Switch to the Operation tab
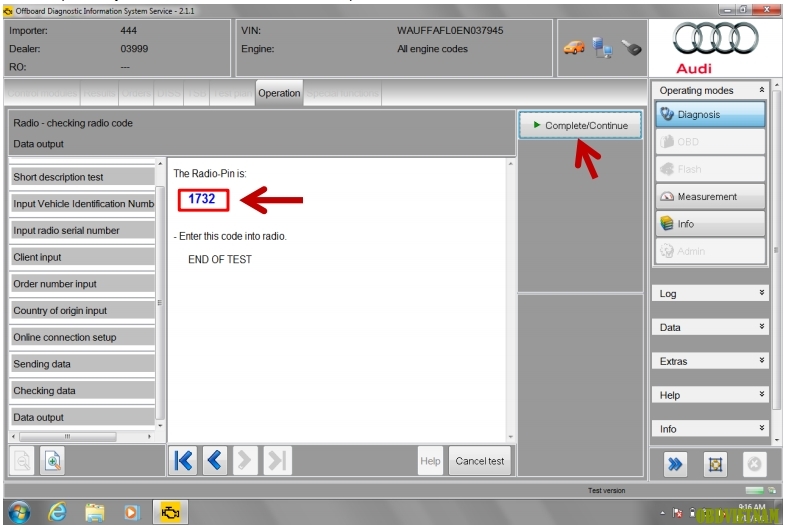786x527 pixels. (x=279, y=93)
